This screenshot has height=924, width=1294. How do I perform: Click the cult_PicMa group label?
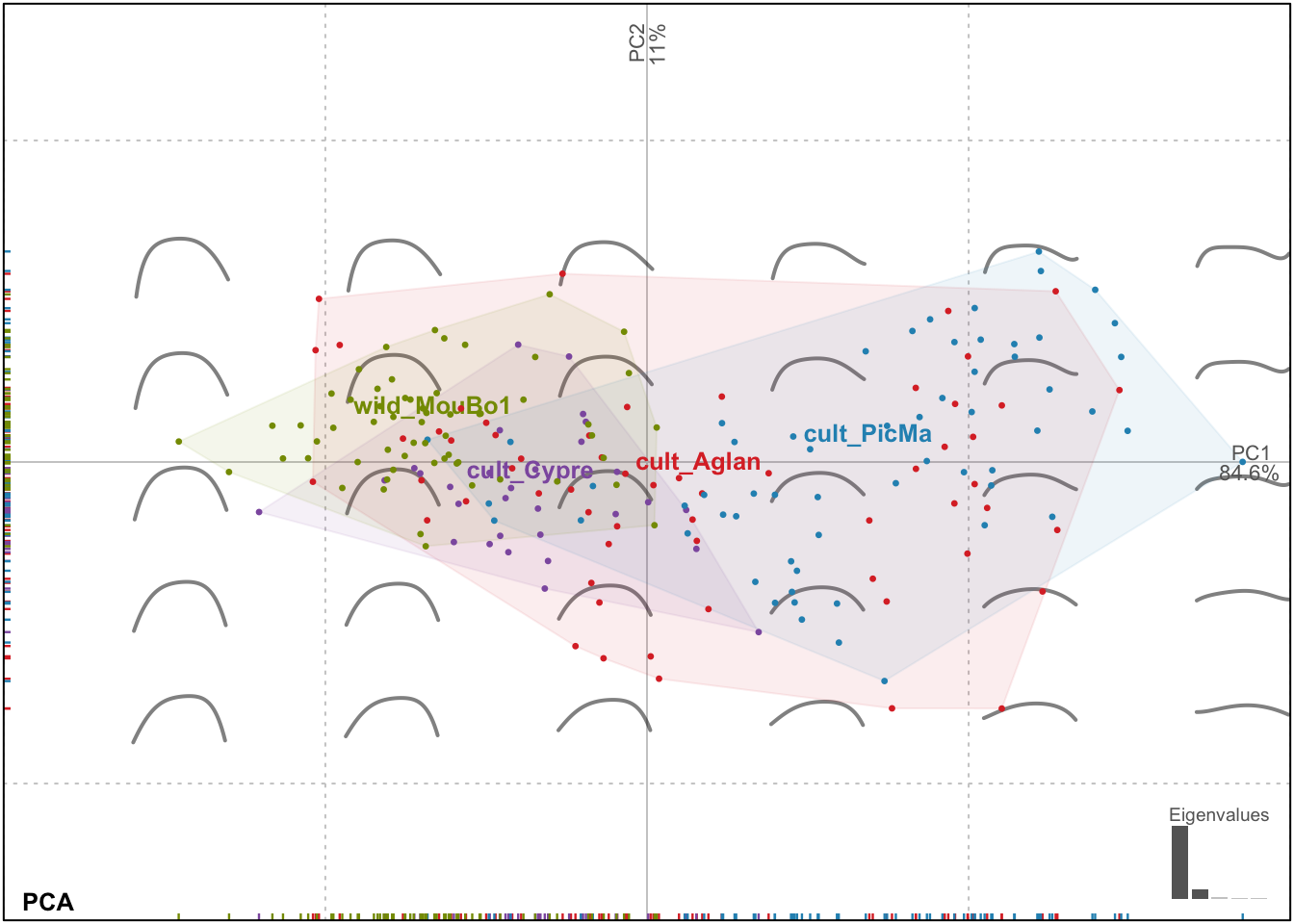(x=867, y=434)
